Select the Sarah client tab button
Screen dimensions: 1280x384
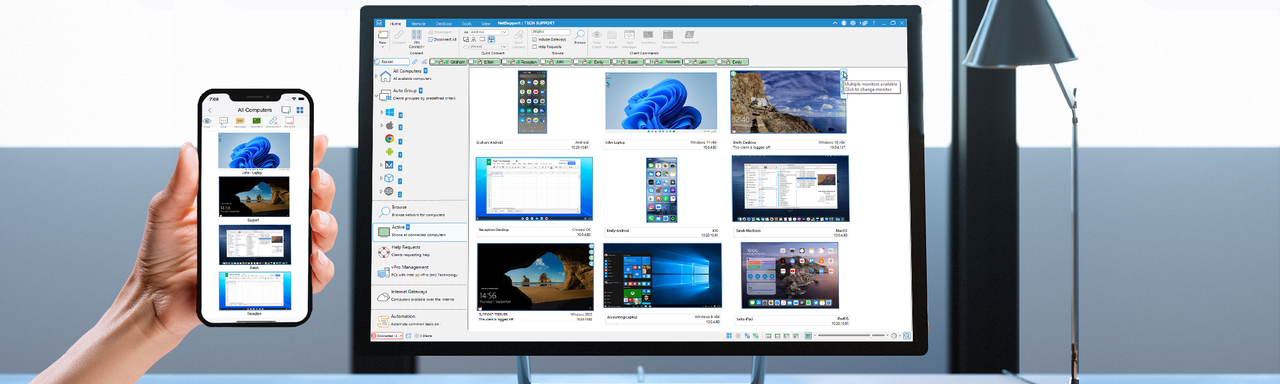627,62
